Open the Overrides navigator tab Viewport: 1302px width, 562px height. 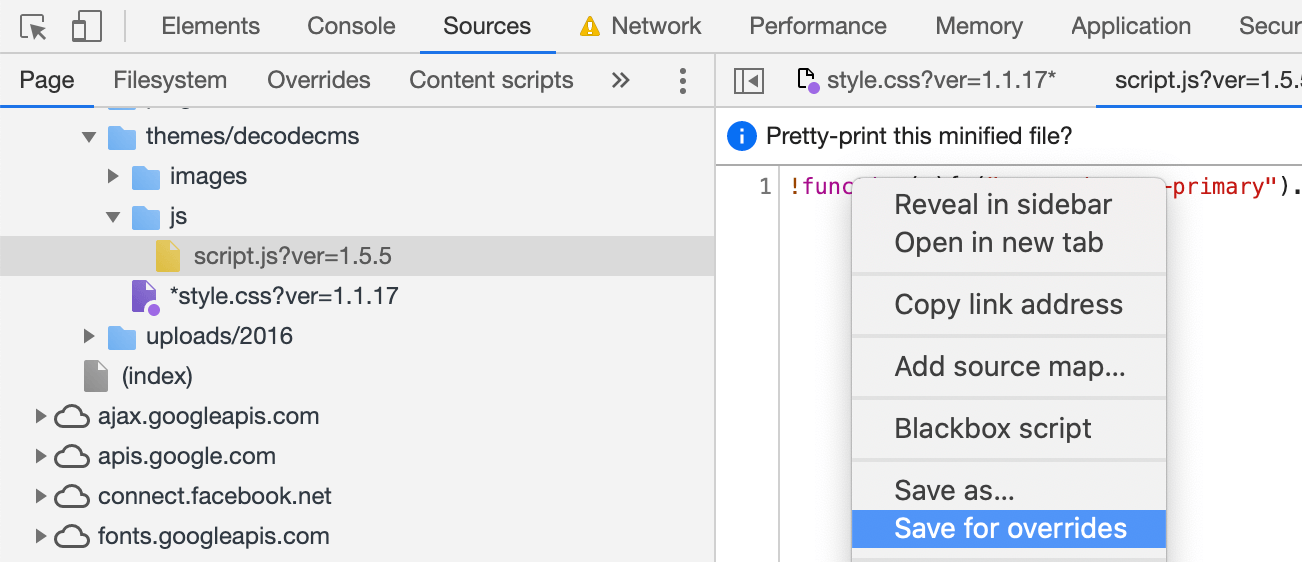(319, 81)
